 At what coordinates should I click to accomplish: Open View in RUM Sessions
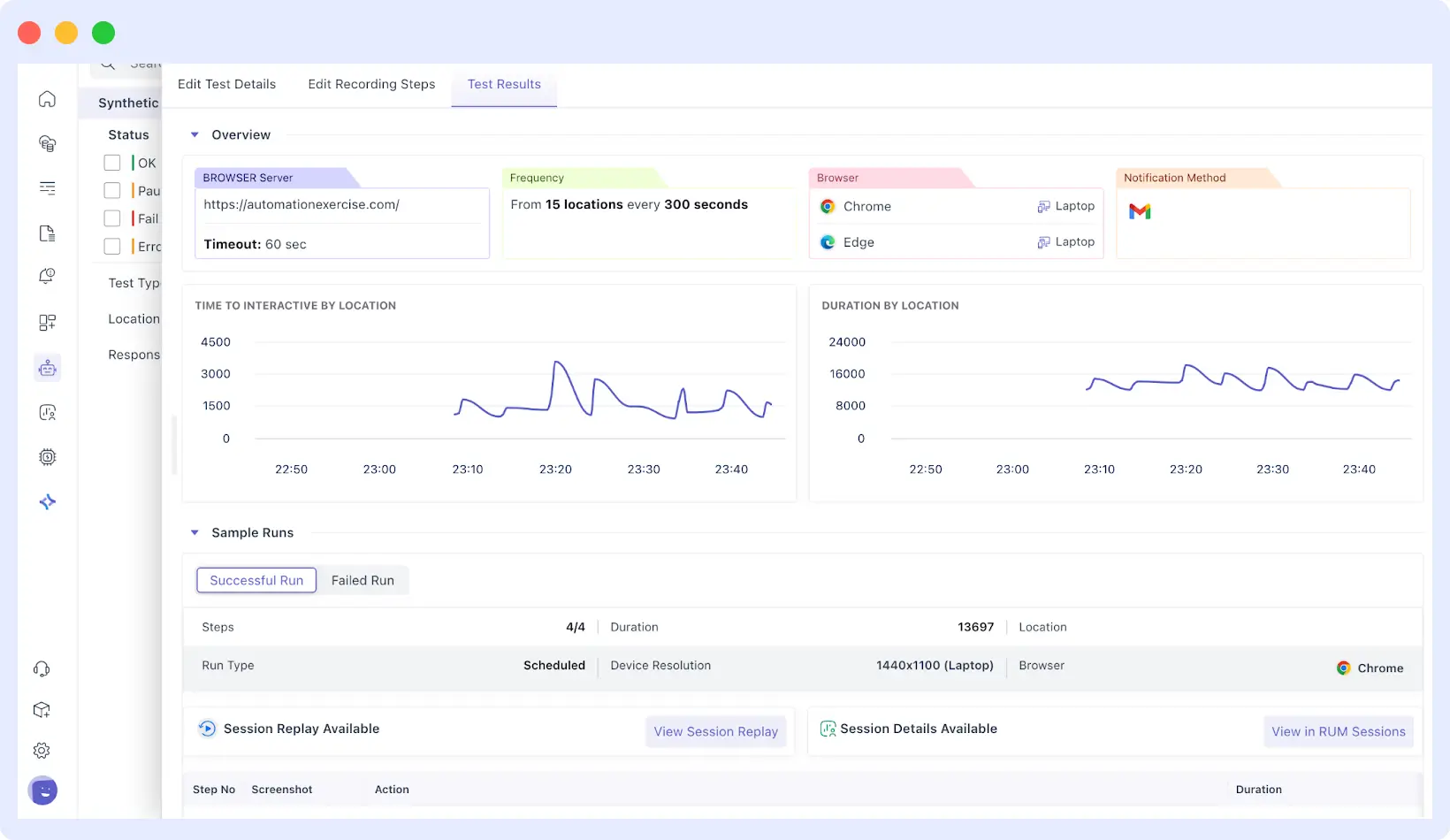1338,731
